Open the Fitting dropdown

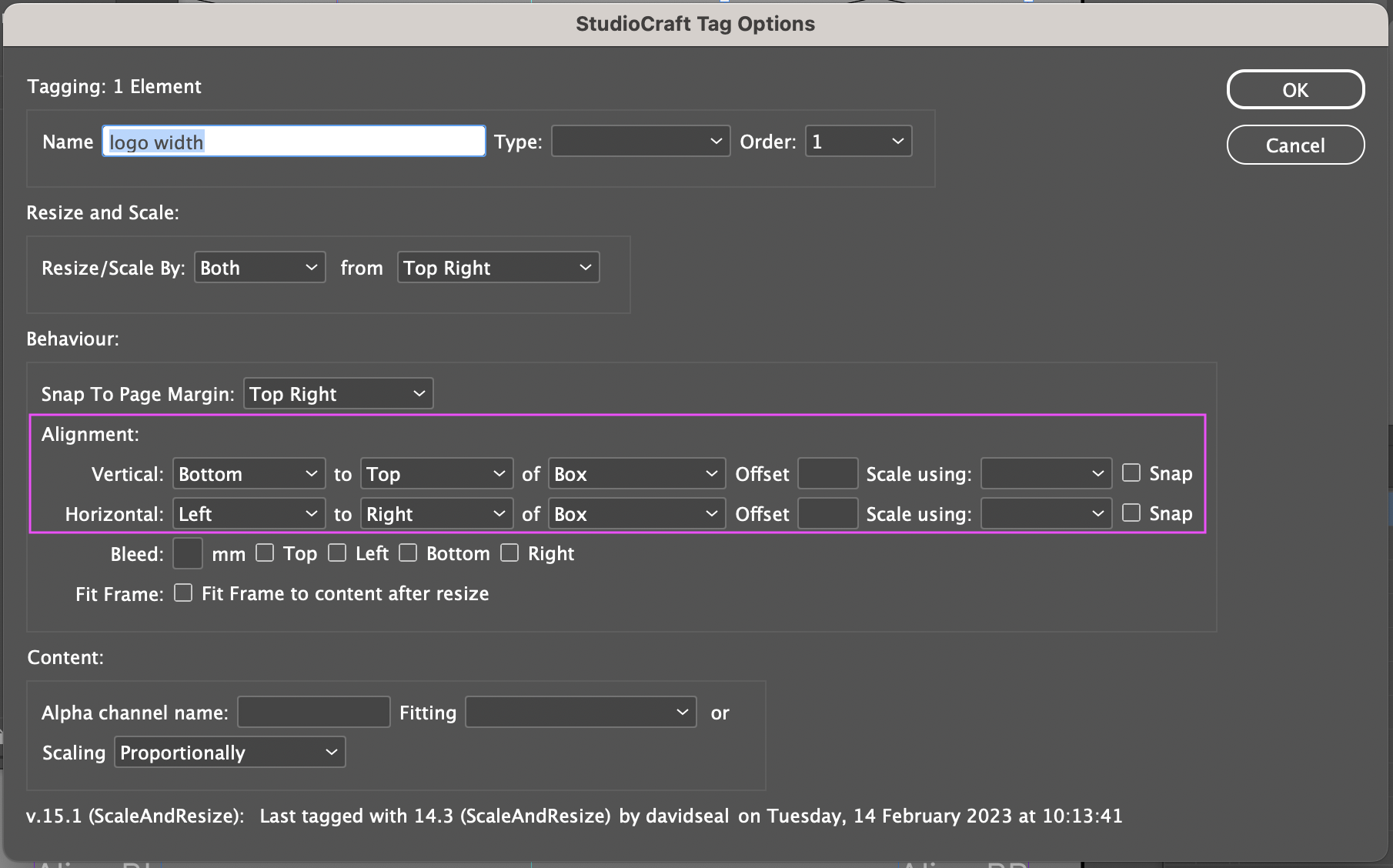(x=581, y=713)
